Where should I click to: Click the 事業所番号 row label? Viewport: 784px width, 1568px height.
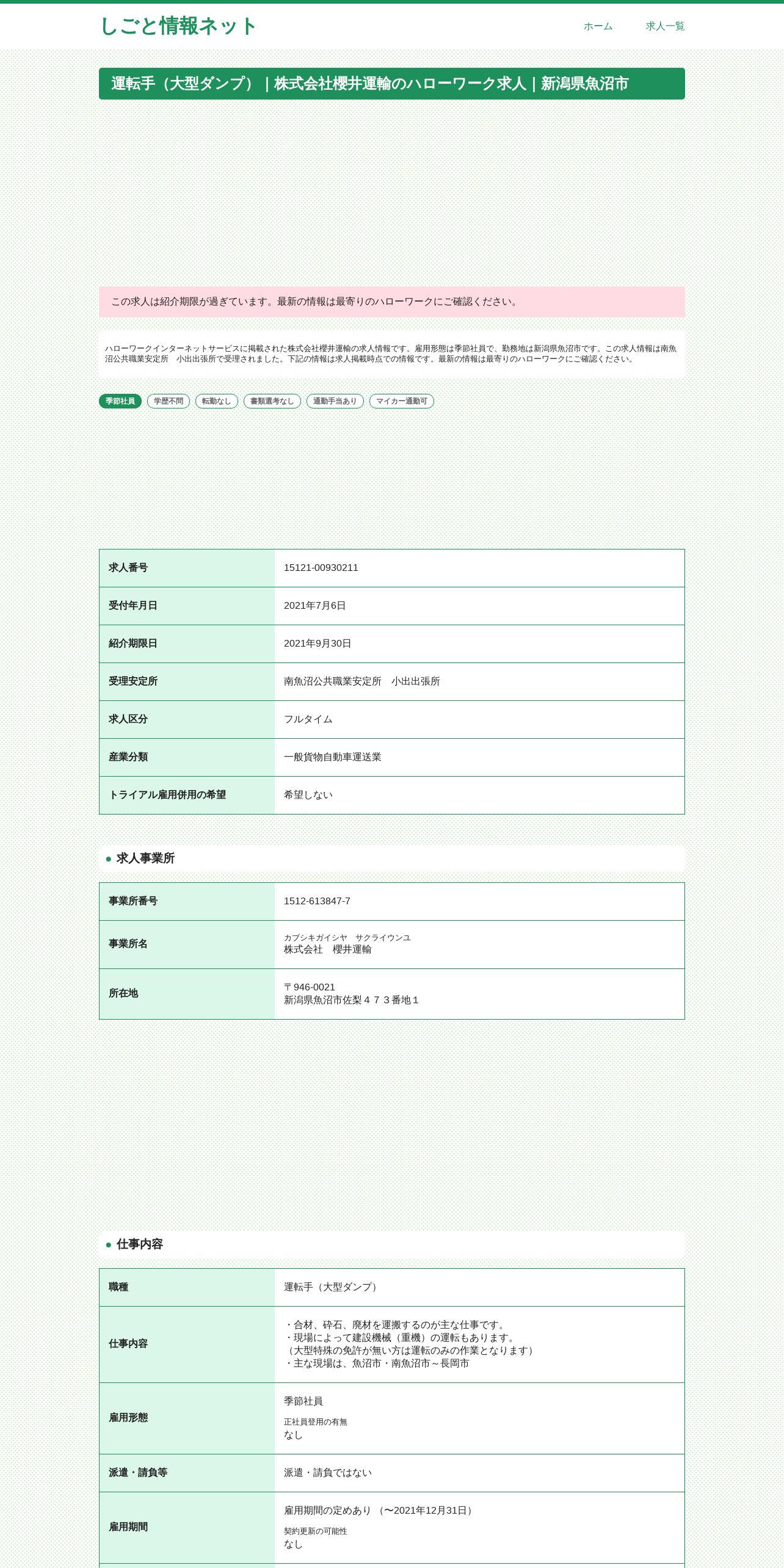pyautogui.click(x=133, y=901)
